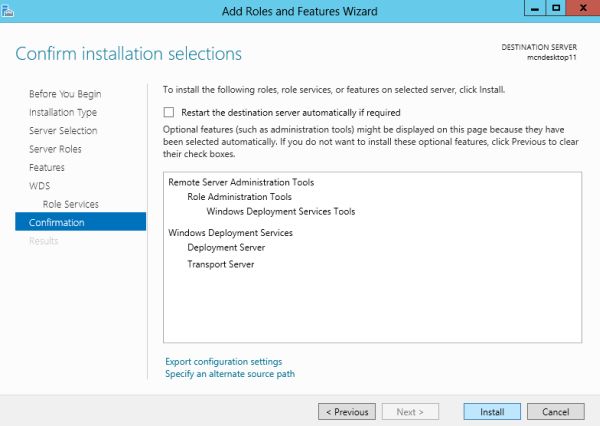Open the WDS step in the sidebar
Viewport: 600px width, 426px height.
(x=39, y=186)
